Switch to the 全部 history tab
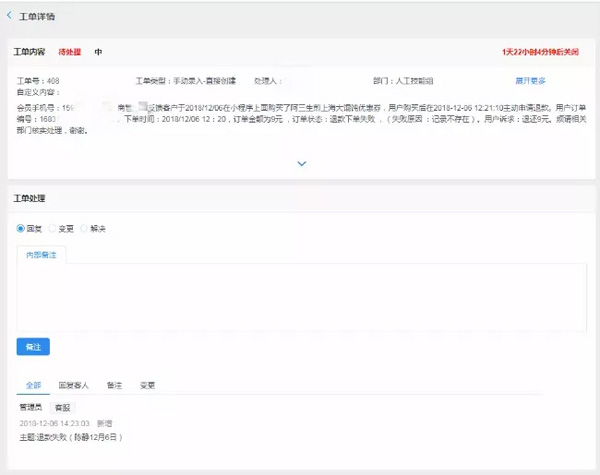This screenshot has height=475, width=600. click(34, 384)
